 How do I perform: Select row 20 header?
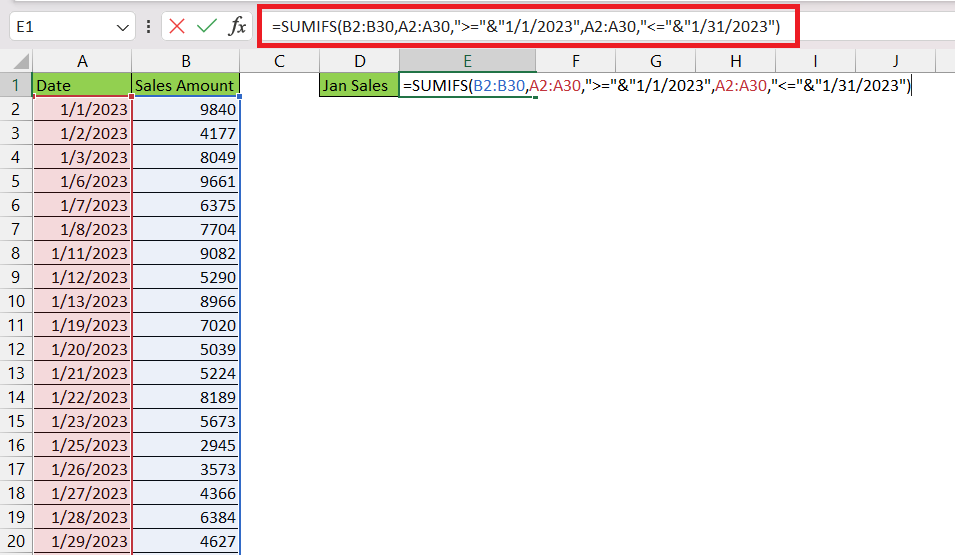pos(16,541)
